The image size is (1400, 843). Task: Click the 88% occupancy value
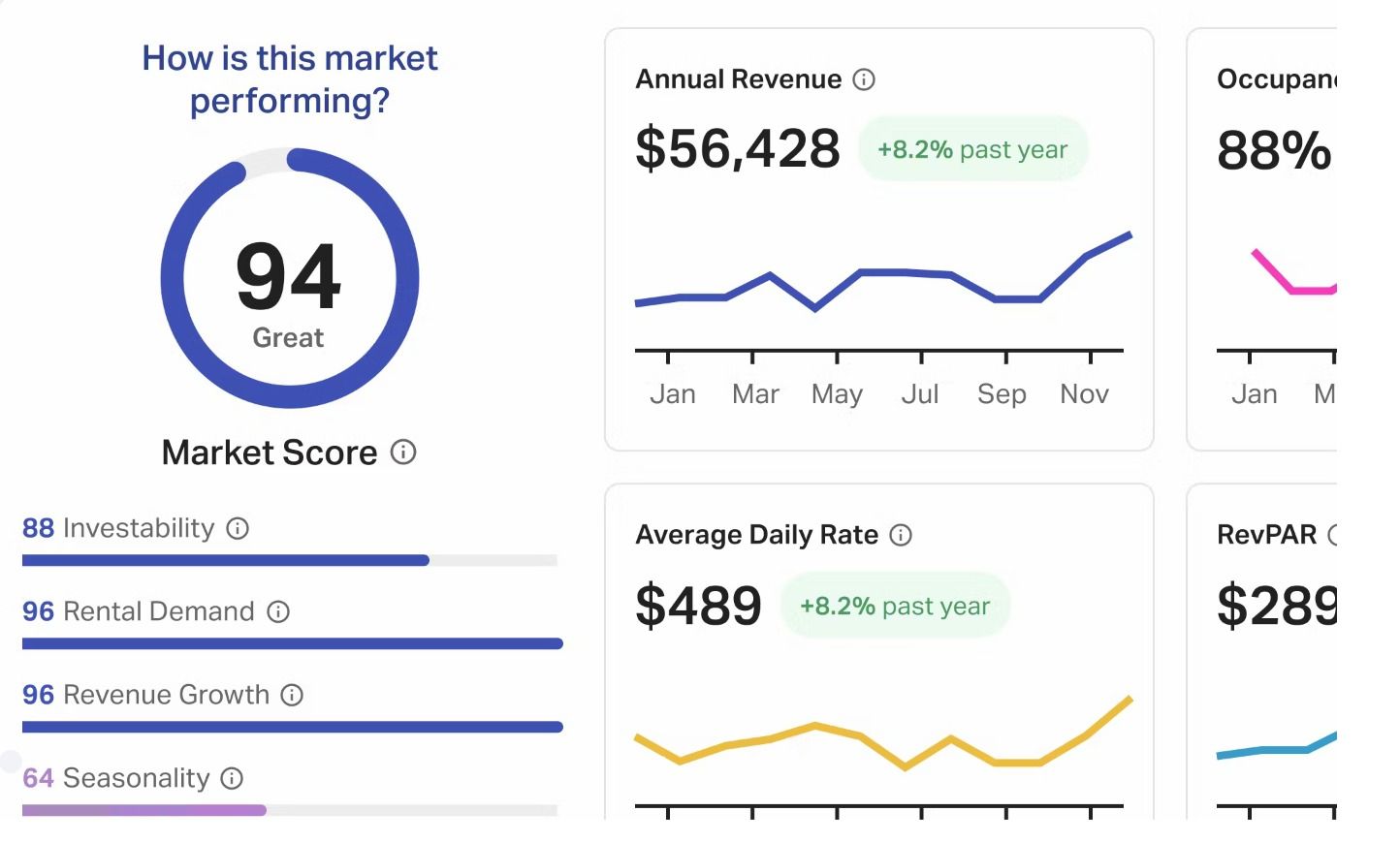tap(1274, 150)
